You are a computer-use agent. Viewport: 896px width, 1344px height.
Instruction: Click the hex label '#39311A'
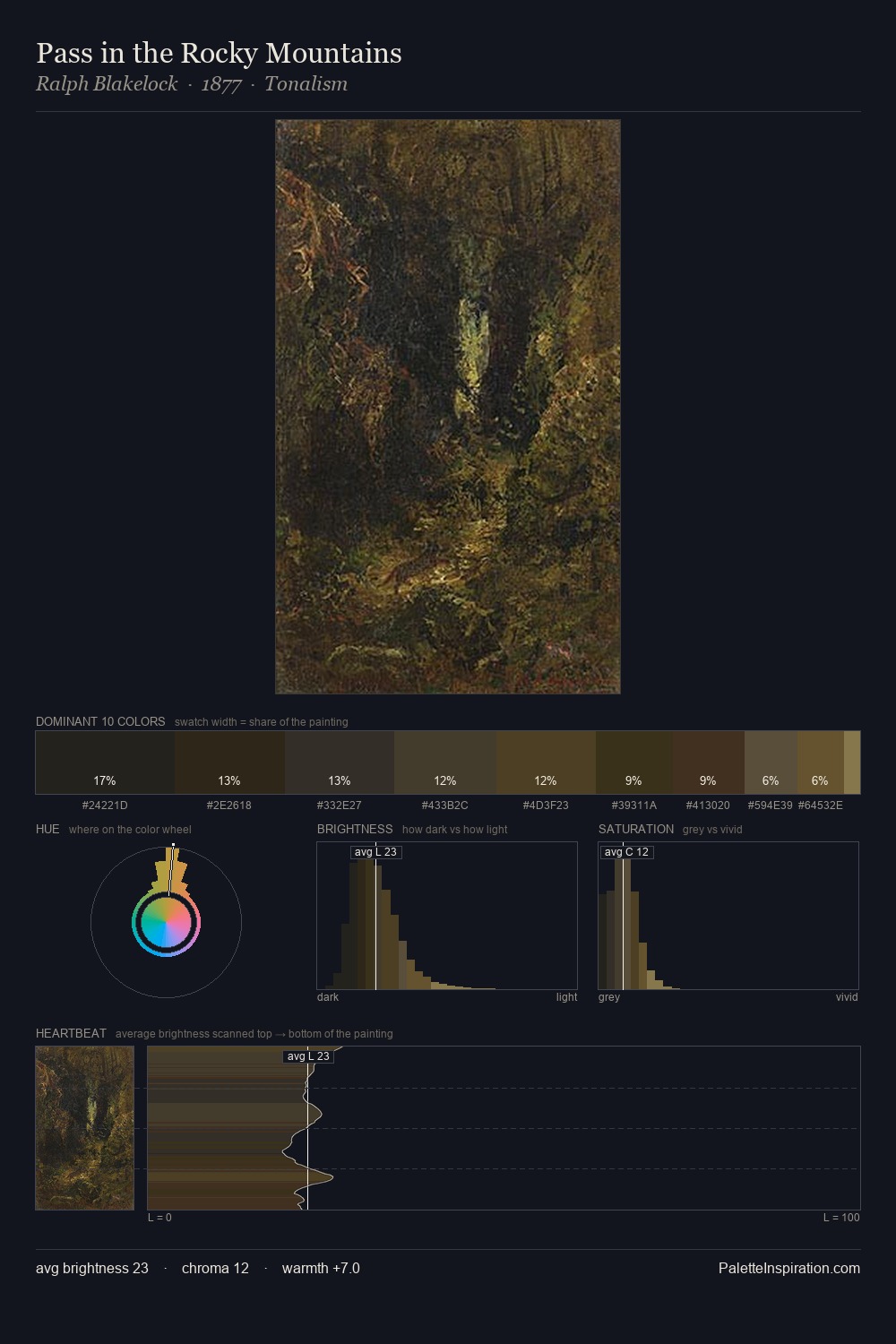(634, 806)
